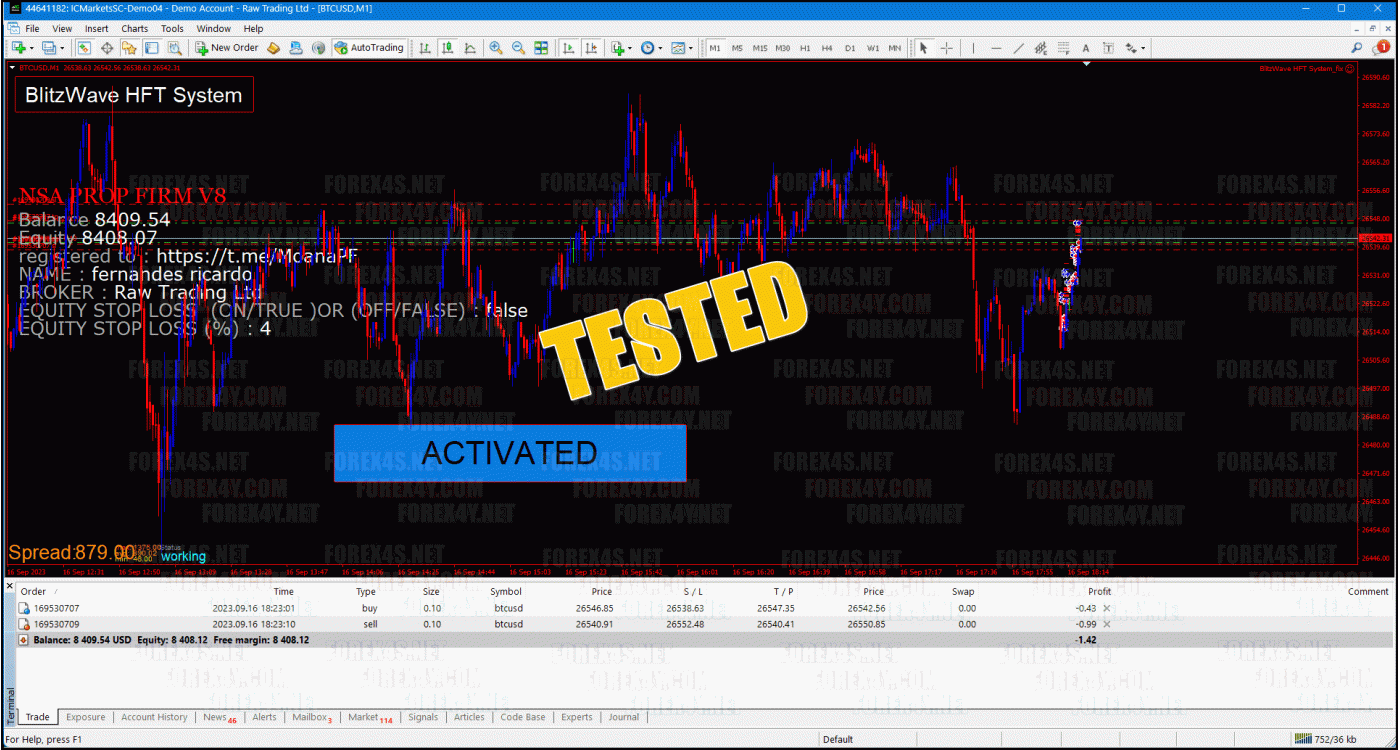Zoom out of the chart

(518, 47)
